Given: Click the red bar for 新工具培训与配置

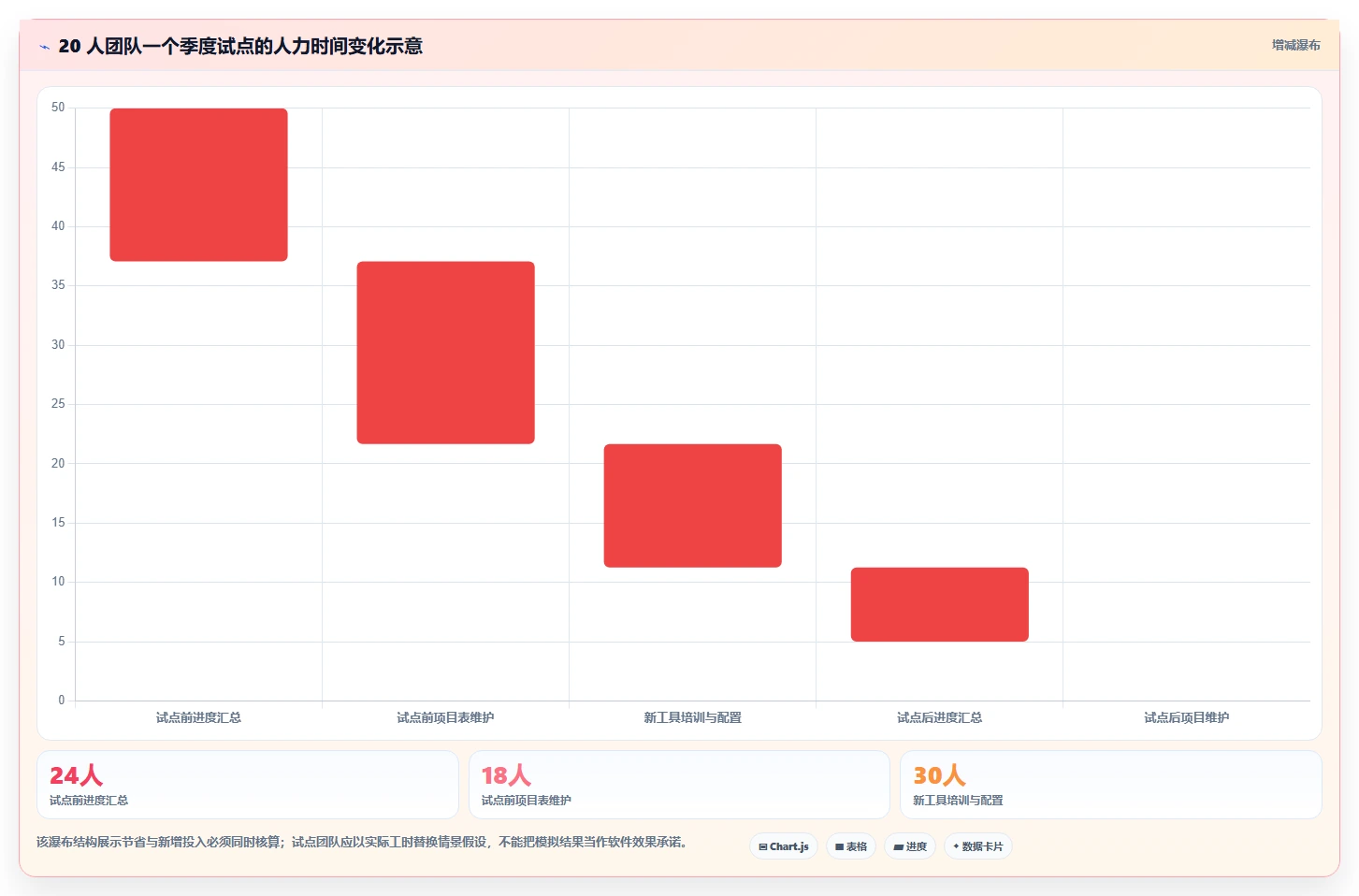Looking at the screenshot, I should [x=692, y=505].
